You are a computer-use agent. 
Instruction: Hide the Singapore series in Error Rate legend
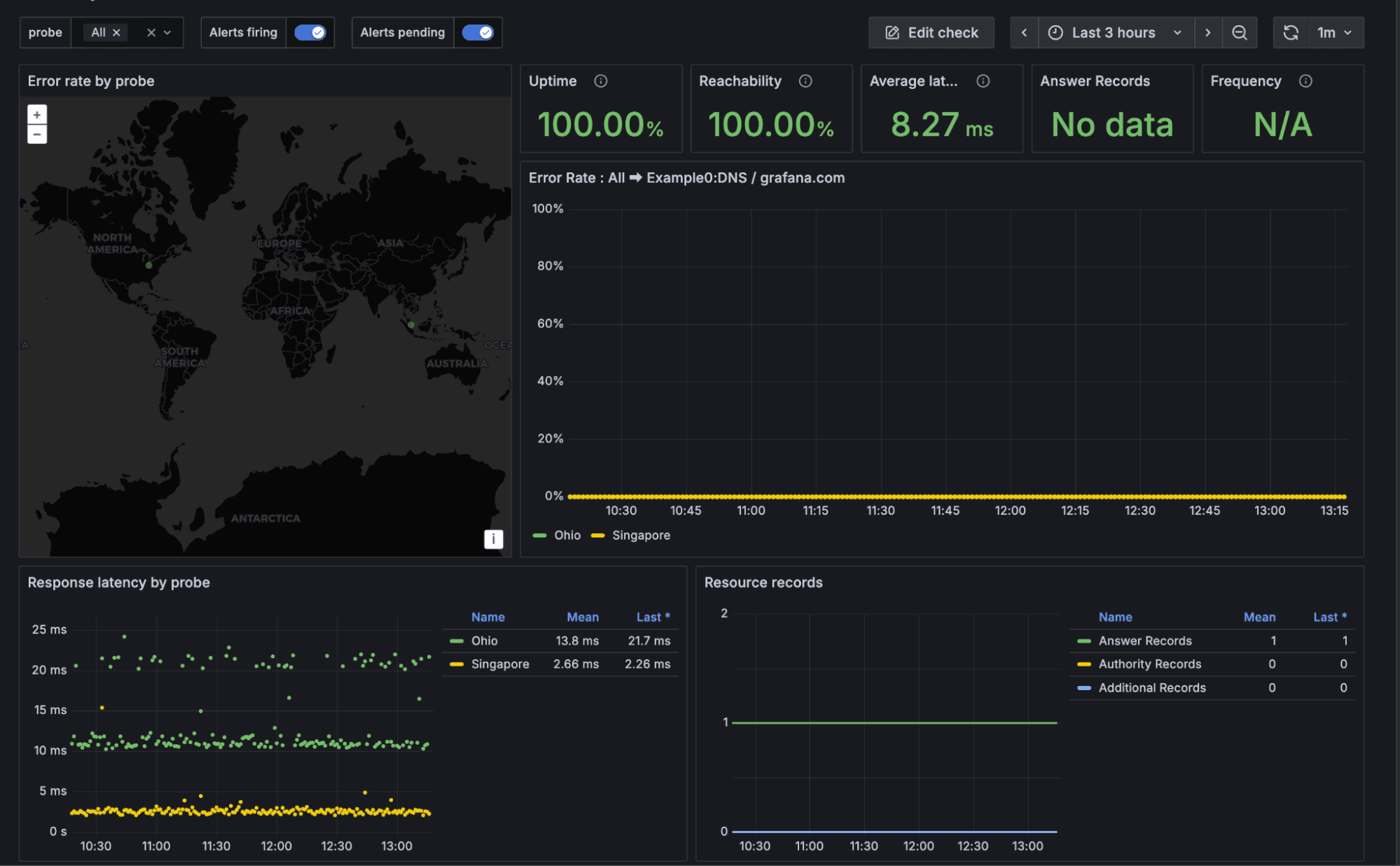tap(640, 535)
